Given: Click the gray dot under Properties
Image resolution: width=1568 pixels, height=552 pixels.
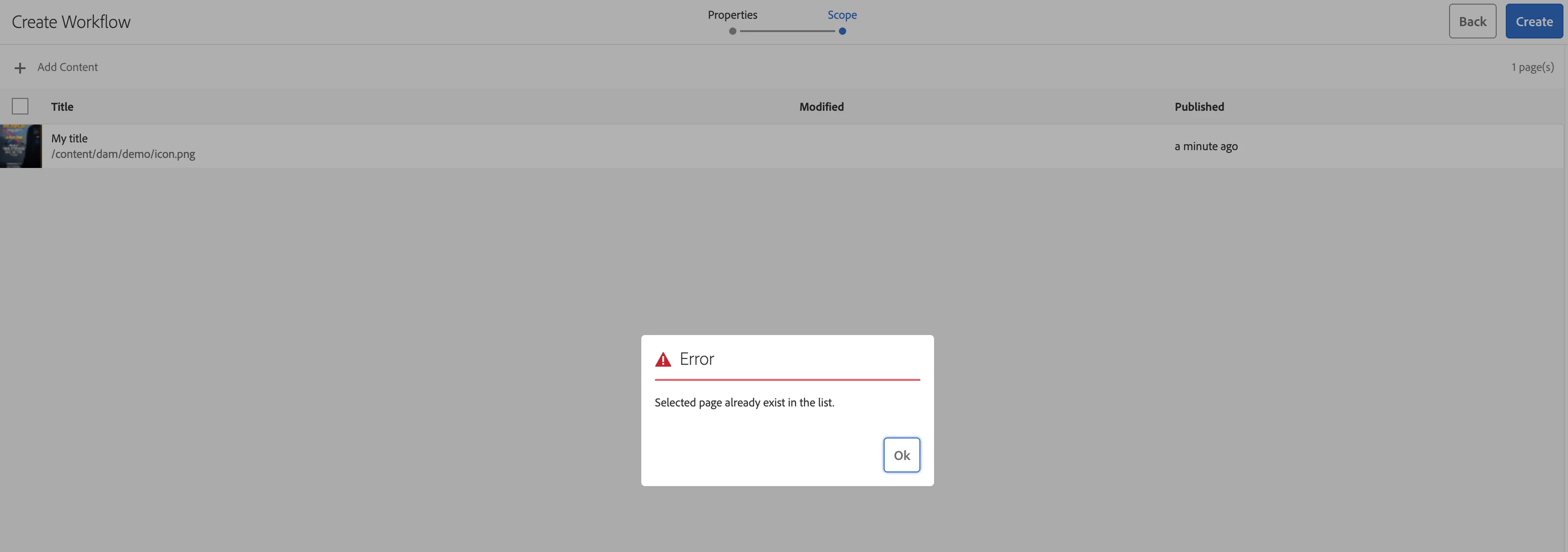Looking at the screenshot, I should click(x=732, y=31).
